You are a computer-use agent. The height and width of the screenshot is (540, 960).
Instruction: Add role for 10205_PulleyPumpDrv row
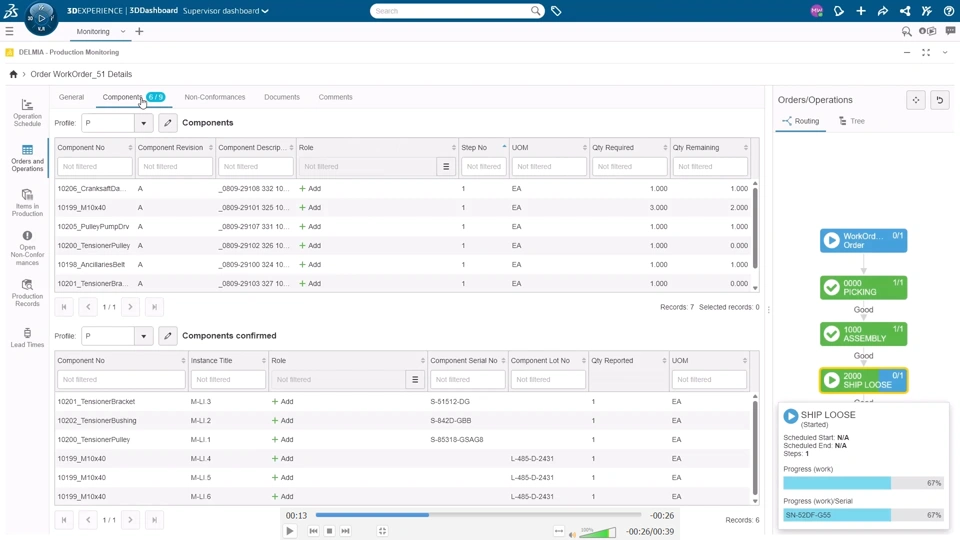[310, 227]
